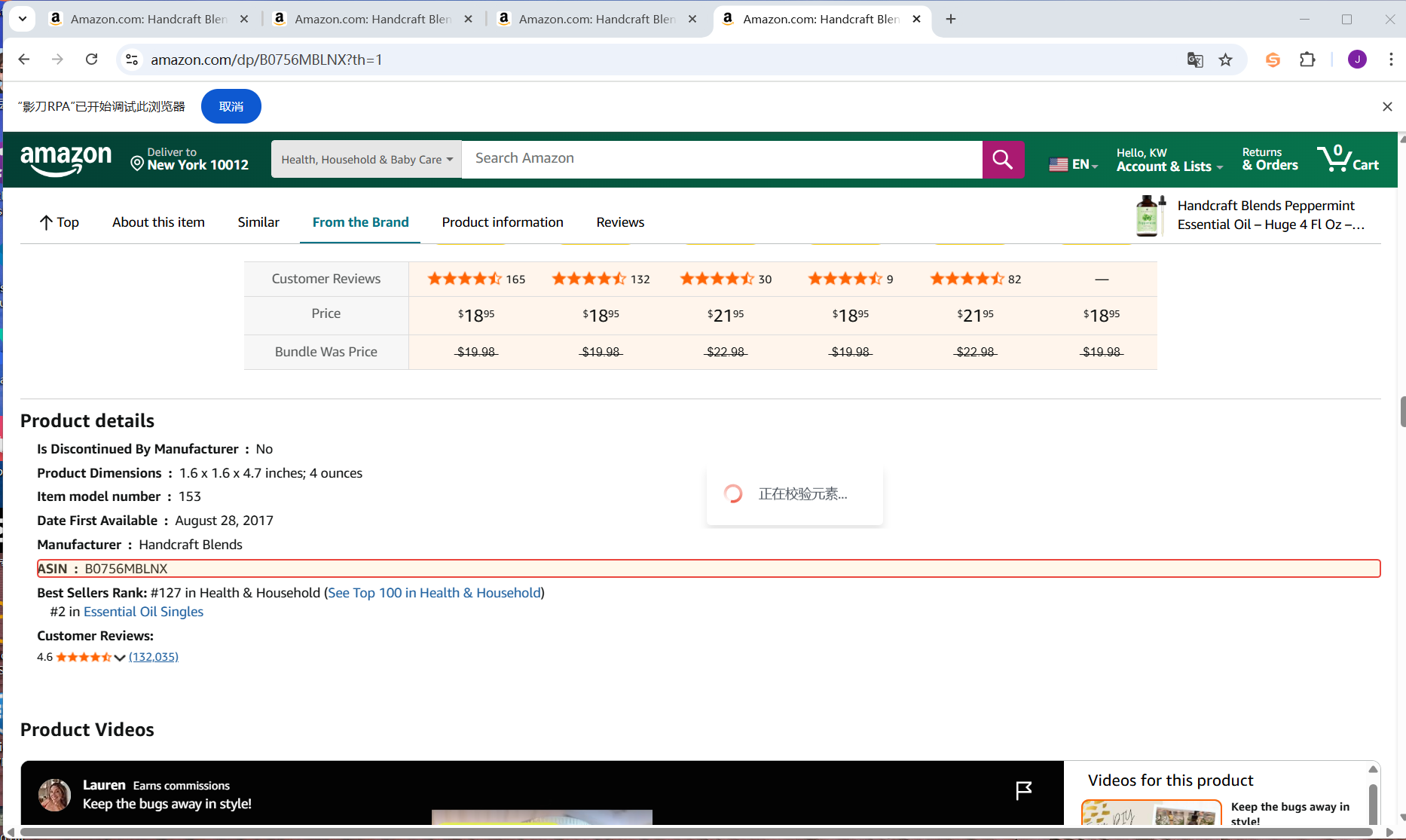Viewport: 1406px width, 840px height.
Task: Close the third Amazon Handcraft Blends tab
Action: pyautogui.click(x=692, y=19)
